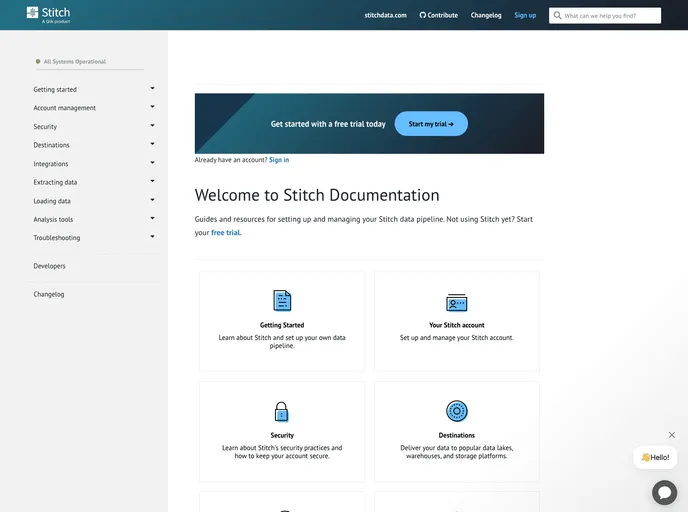This screenshot has height=512, width=688.
Task: Open Developers sidebar link
Action: [49, 266]
